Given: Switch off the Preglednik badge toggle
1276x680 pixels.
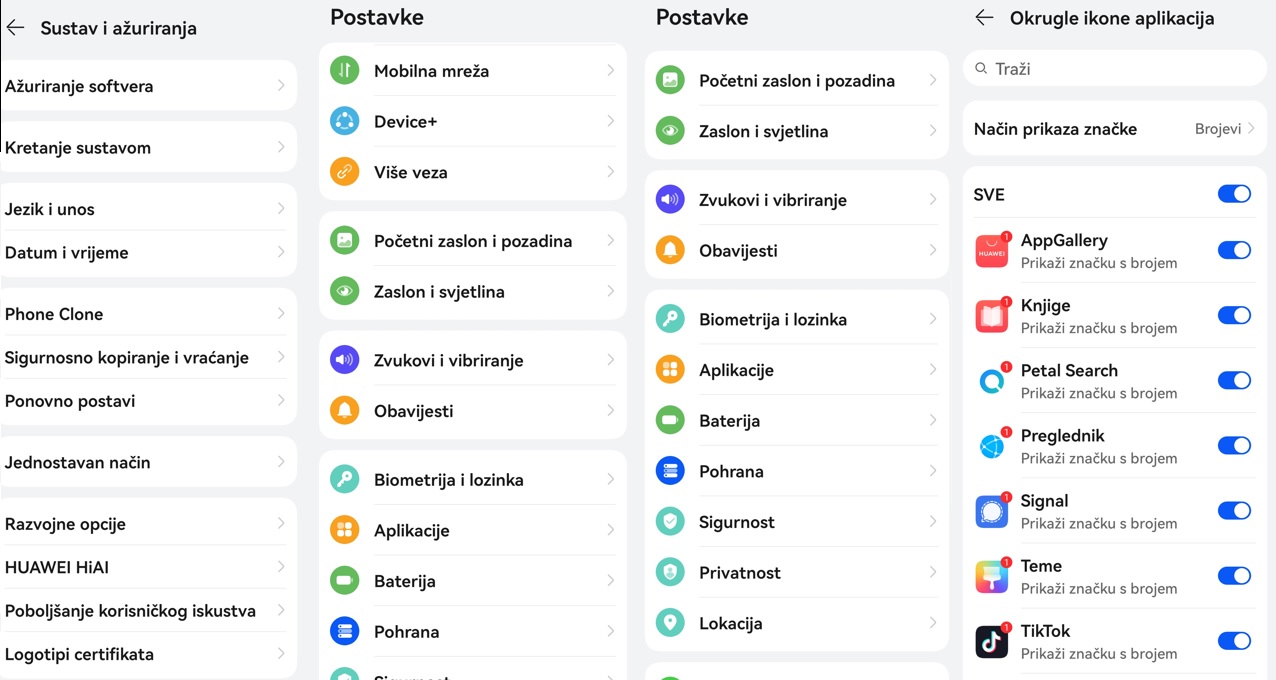Looking at the screenshot, I should tap(1234, 445).
